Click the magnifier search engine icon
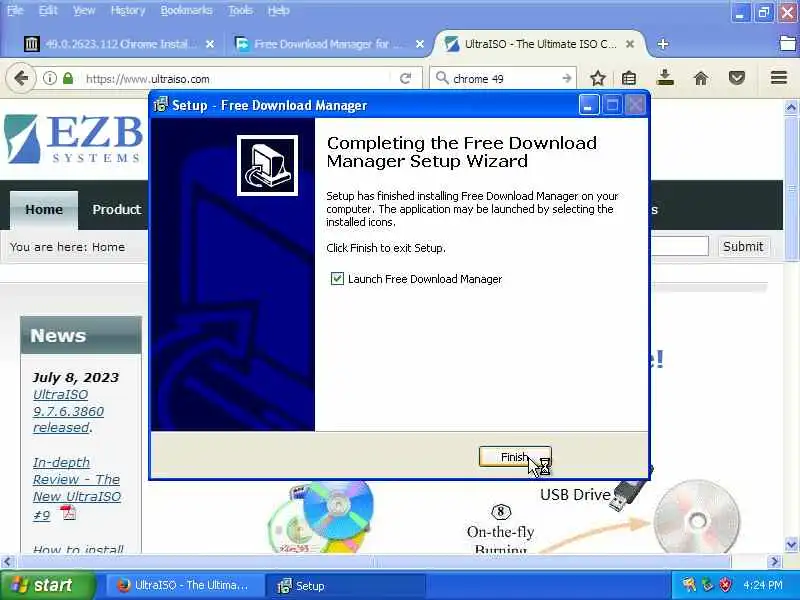The image size is (800, 600). [442, 79]
